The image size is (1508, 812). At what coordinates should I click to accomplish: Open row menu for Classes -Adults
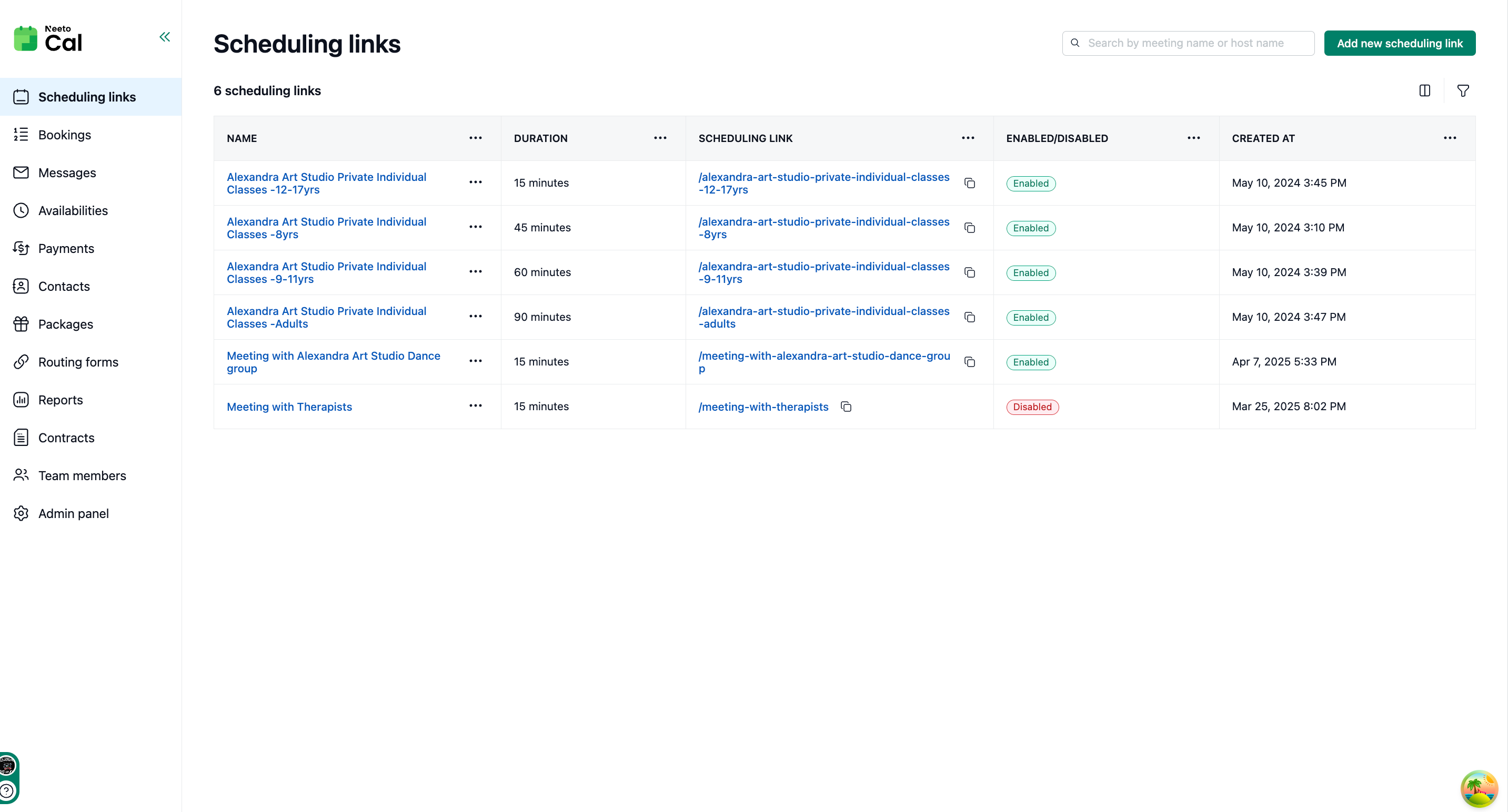[475, 317]
